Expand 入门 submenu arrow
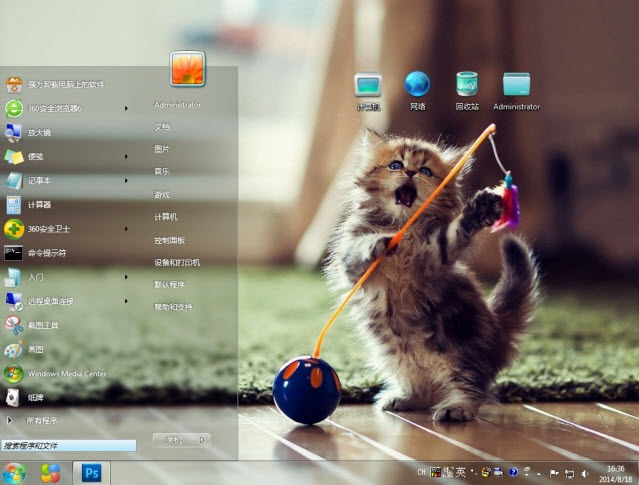Image resolution: width=639 pixels, height=485 pixels. 126,277
